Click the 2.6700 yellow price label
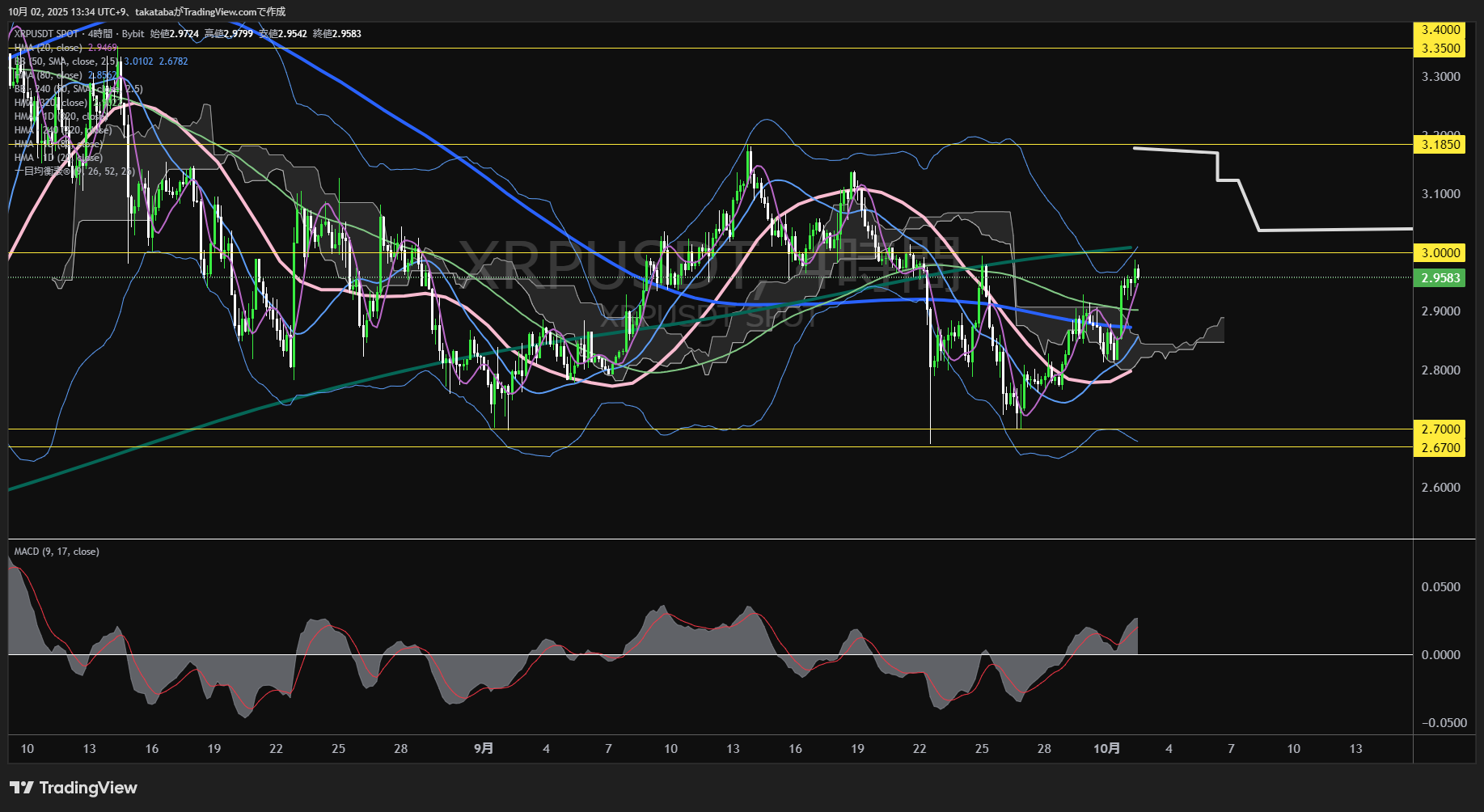1484x812 pixels. [1440, 448]
